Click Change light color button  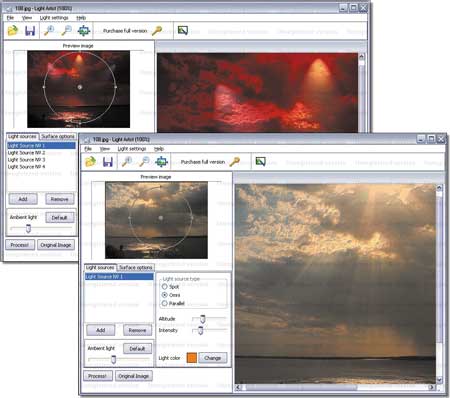(213, 358)
